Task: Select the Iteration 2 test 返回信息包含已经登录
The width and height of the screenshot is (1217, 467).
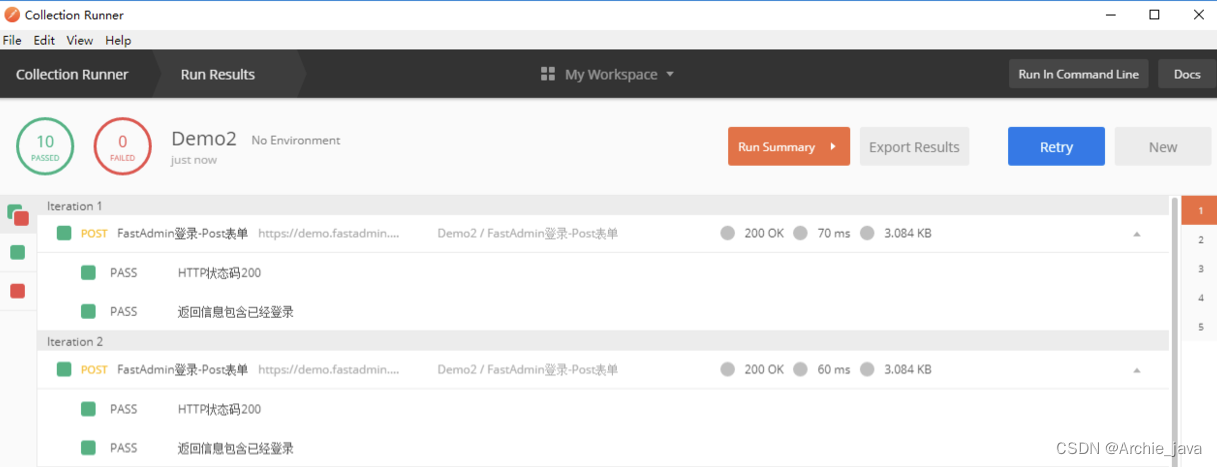Action: coord(236,448)
